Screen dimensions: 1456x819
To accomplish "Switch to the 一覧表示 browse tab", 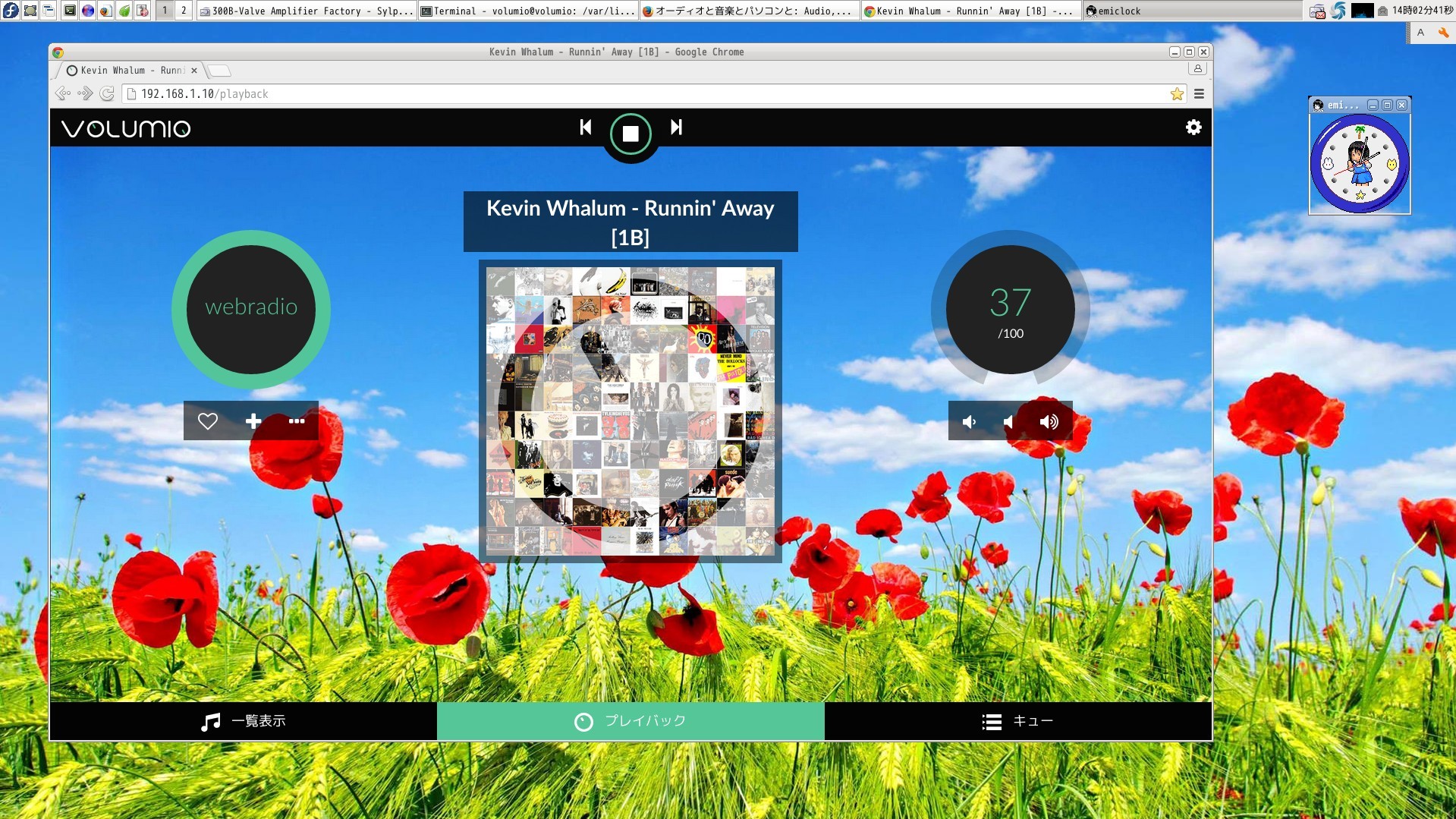I will (244, 721).
